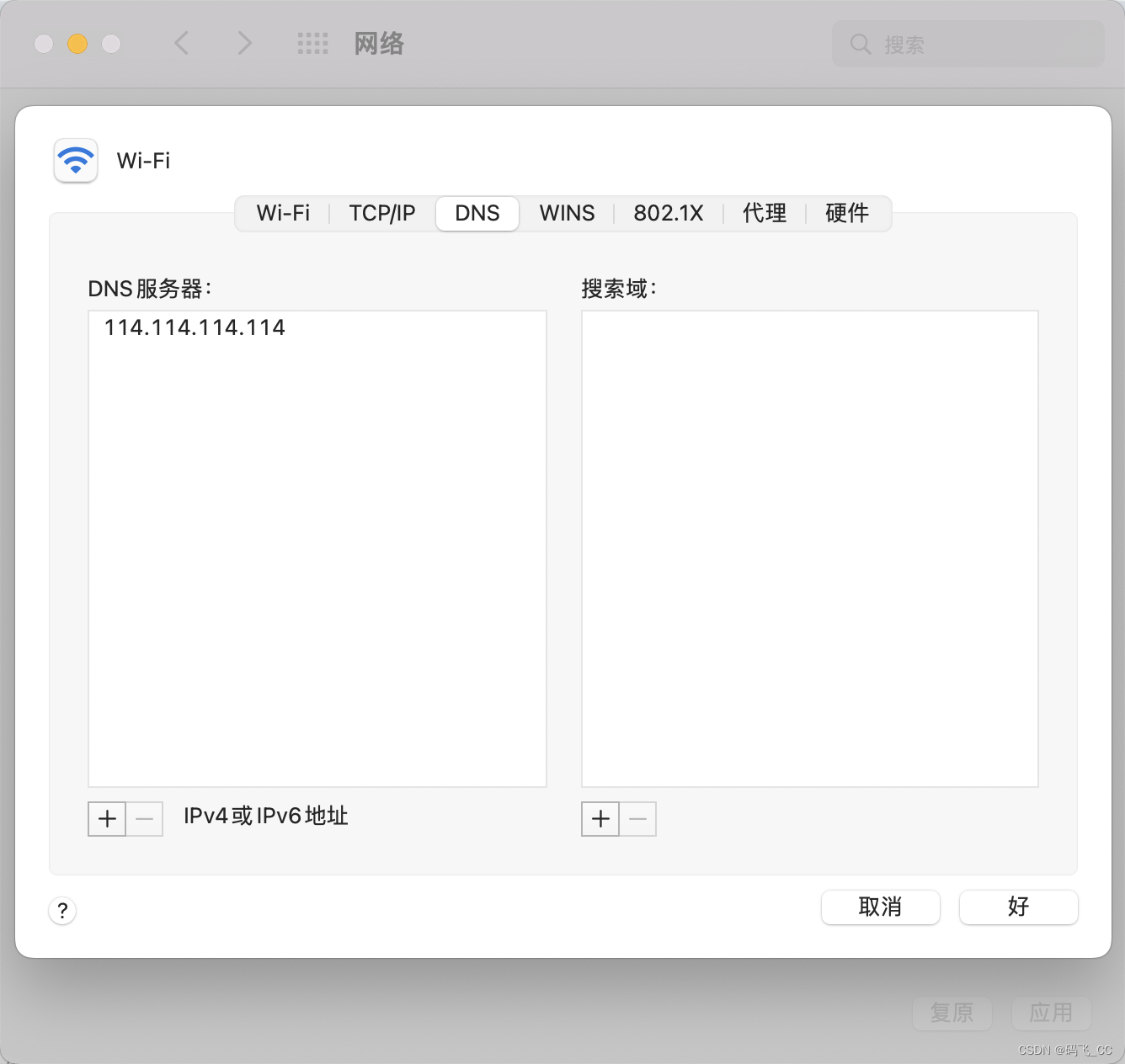This screenshot has width=1125, height=1064.
Task: Select the DNS tab
Action: coord(477,213)
